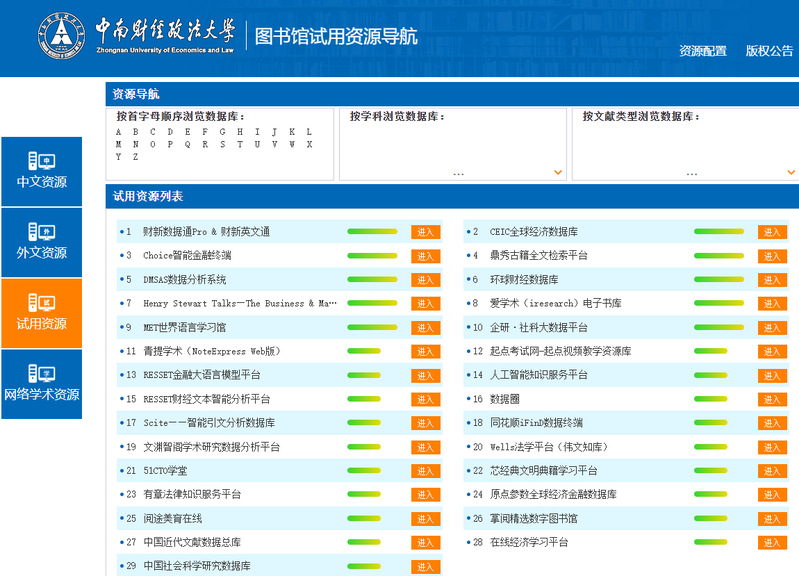Enter the 51CTO学堂 database via 进入
799x576 pixels.
(425, 471)
